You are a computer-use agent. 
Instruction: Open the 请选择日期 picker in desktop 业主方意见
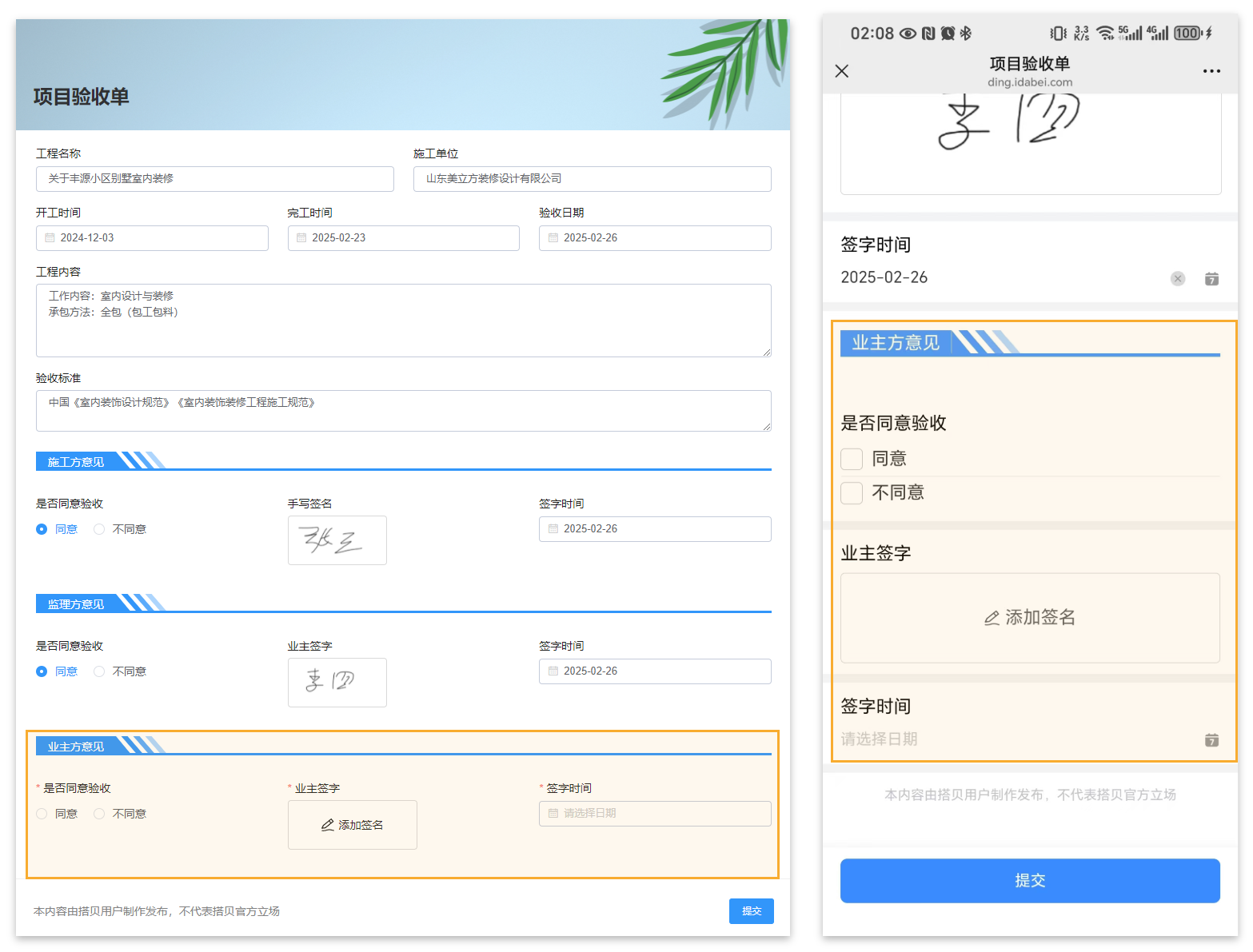(x=655, y=813)
